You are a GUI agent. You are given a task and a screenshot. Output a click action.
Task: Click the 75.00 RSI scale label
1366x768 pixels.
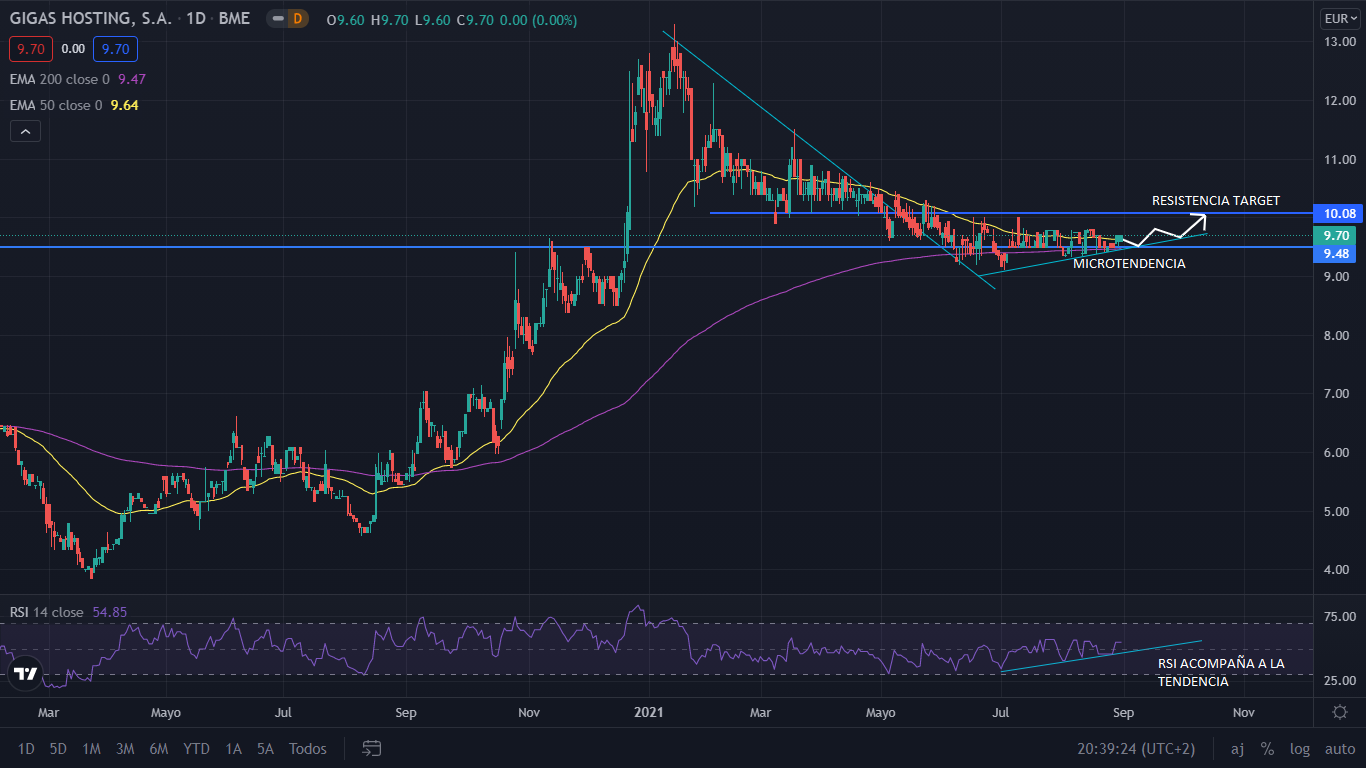[1339, 618]
